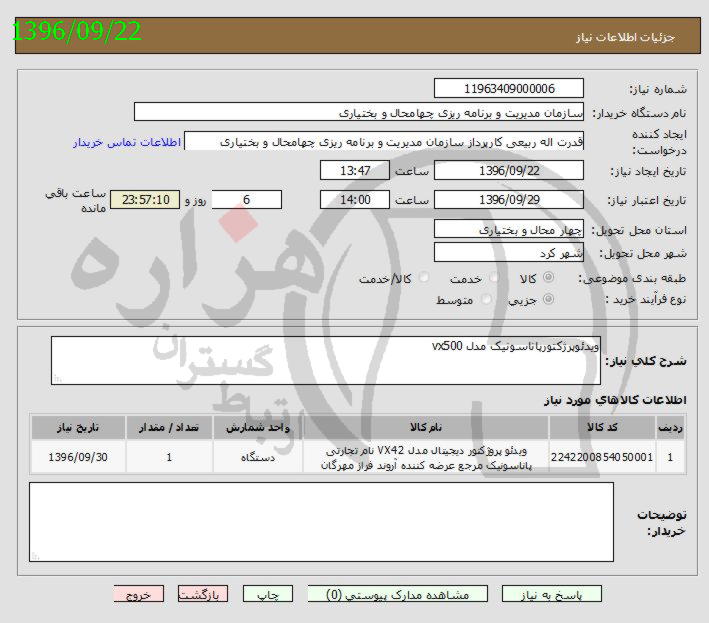Click the تعداد / مقدار column header

[169, 427]
